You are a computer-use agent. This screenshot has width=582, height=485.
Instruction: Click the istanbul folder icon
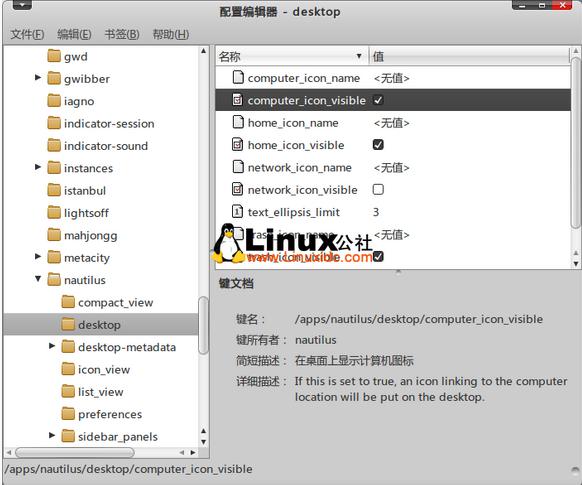click(x=54, y=190)
